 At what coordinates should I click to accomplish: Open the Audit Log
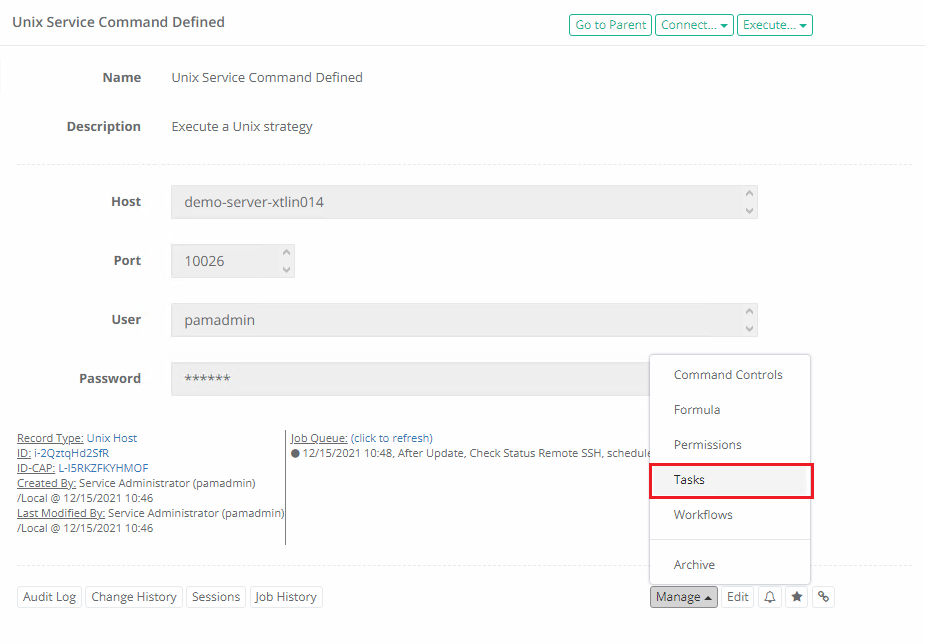(x=50, y=597)
